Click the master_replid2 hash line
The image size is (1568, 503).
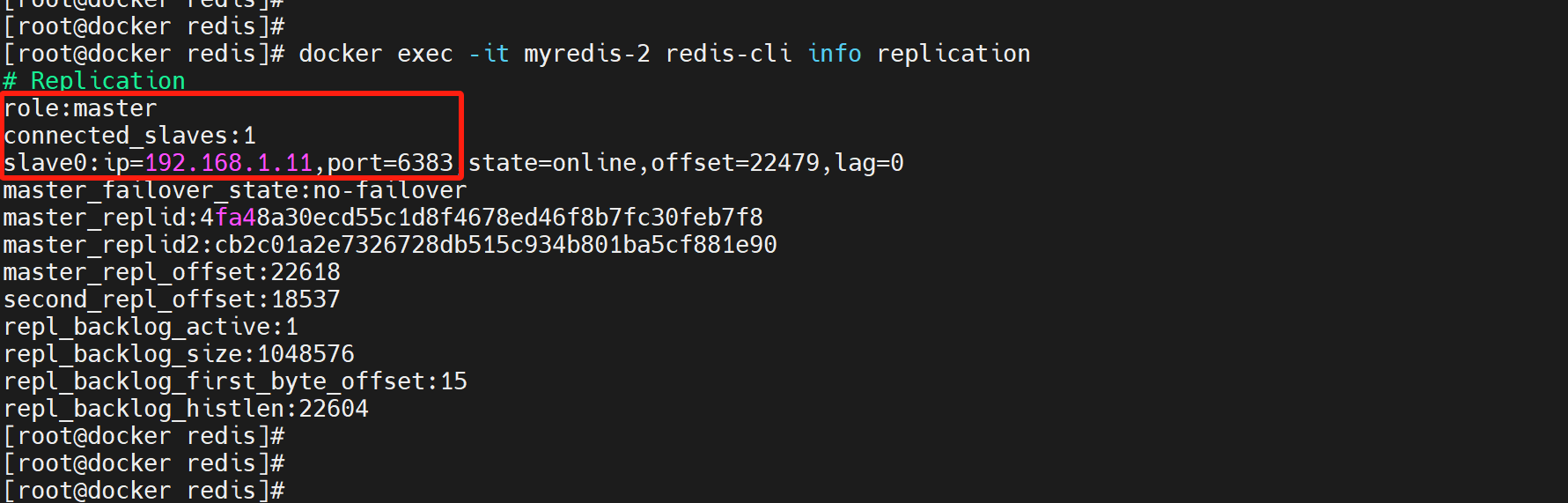(390, 245)
